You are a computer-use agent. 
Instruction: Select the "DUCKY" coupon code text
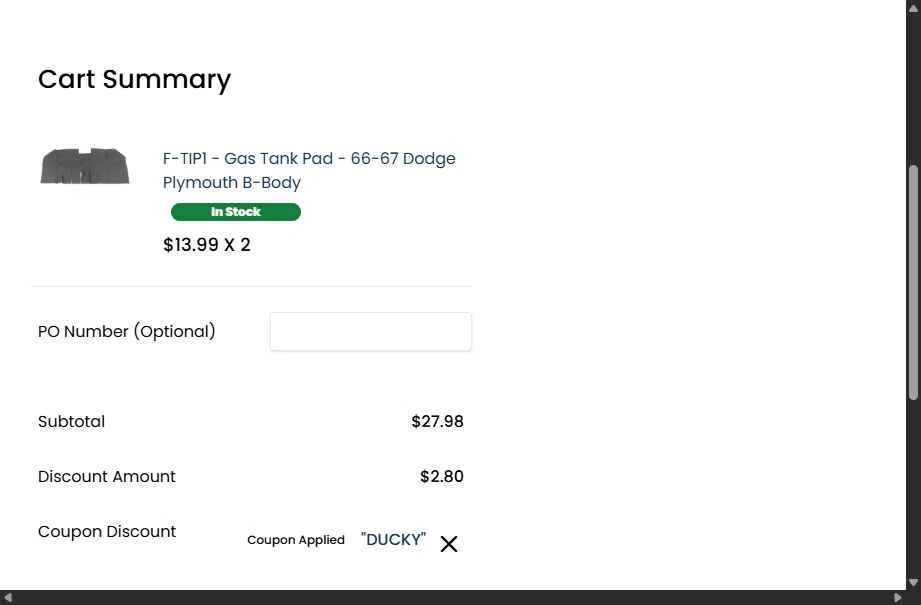393,540
